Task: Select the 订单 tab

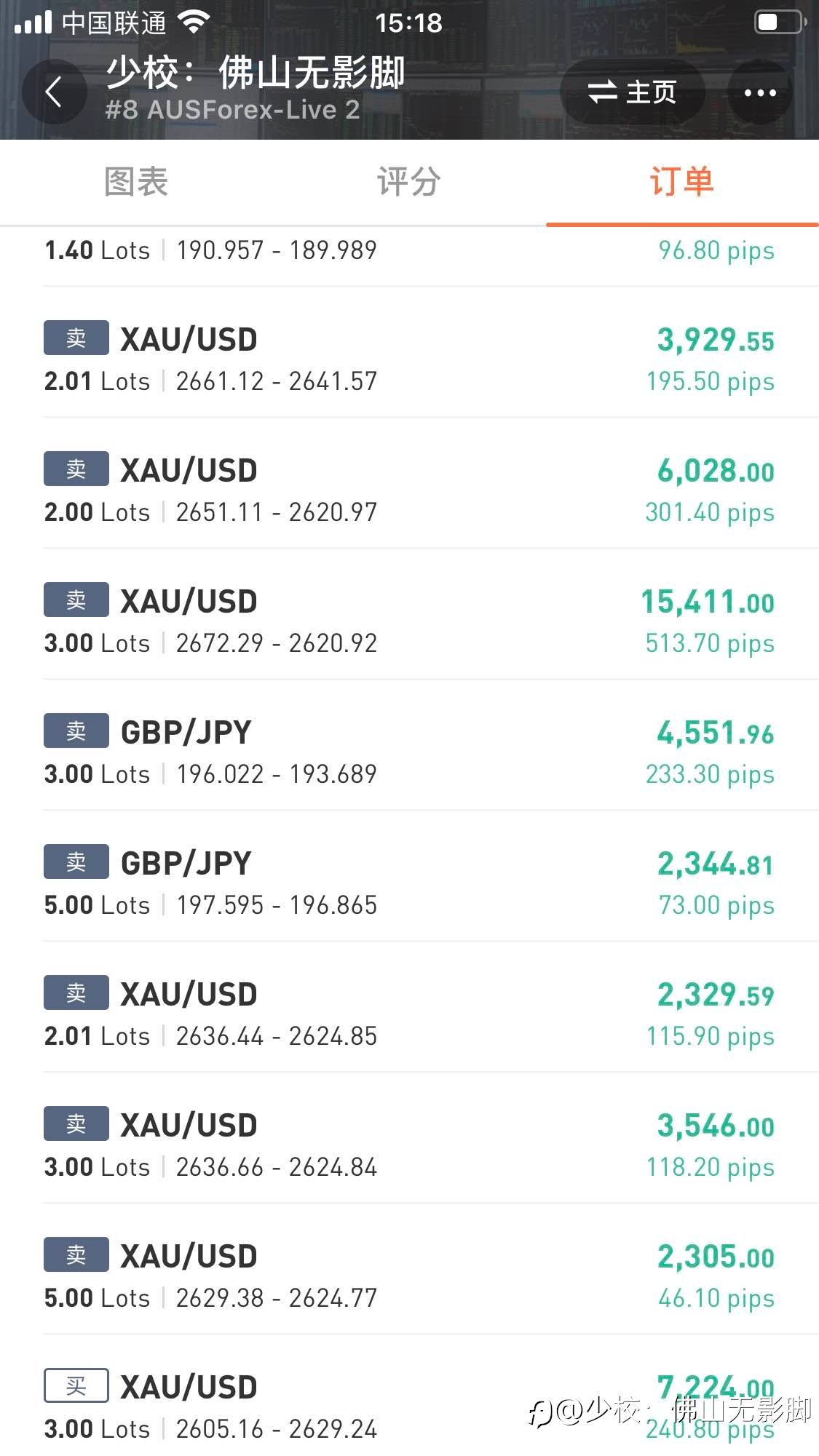Action: (x=682, y=182)
